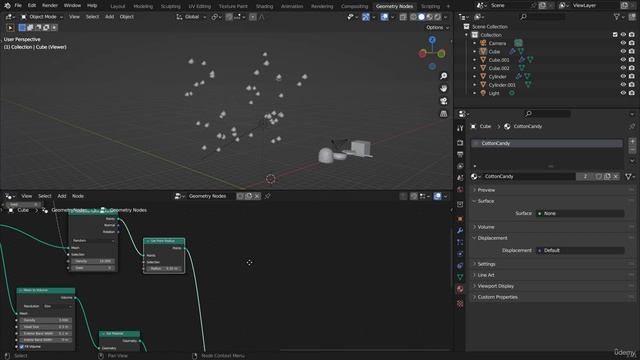This screenshot has height=360, width=640.
Task: Toggle pin on Geometry Nodes node tree
Action: 267,196
